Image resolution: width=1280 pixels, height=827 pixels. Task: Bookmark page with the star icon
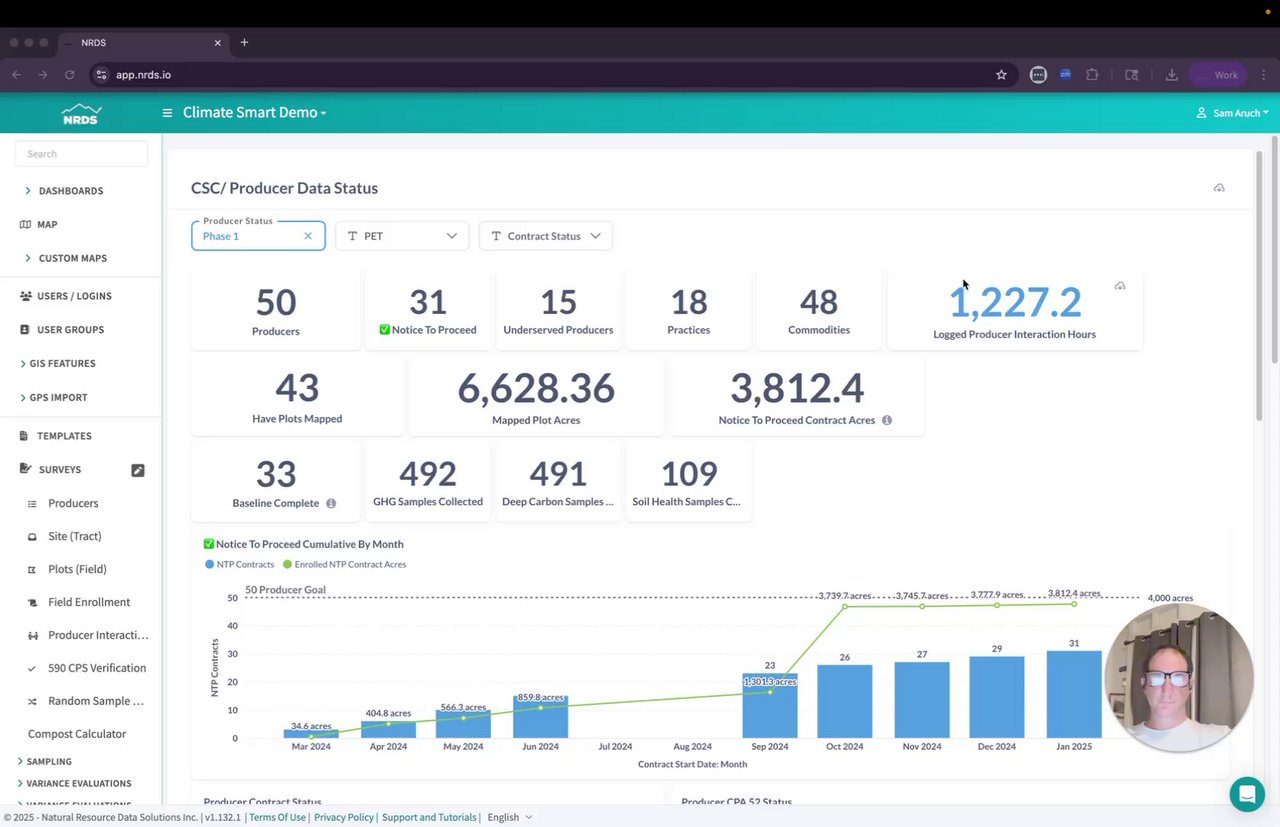click(1001, 75)
